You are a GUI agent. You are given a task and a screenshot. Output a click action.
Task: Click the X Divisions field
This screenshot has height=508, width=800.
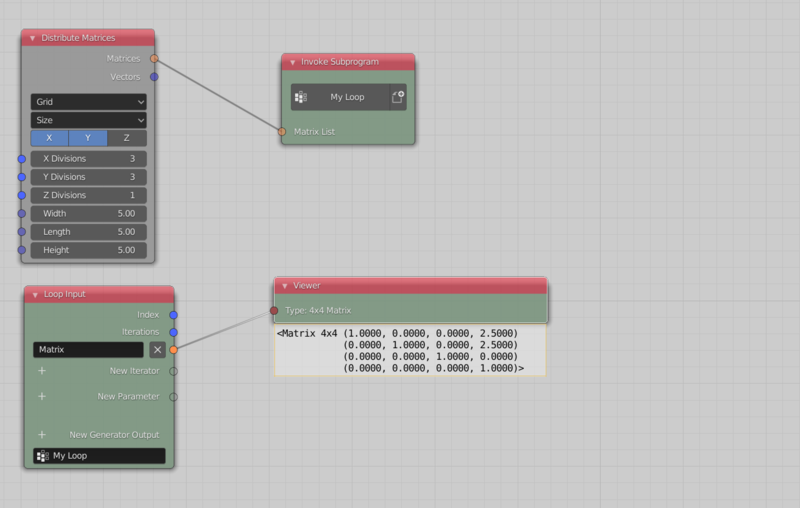pyautogui.click(x=89, y=159)
